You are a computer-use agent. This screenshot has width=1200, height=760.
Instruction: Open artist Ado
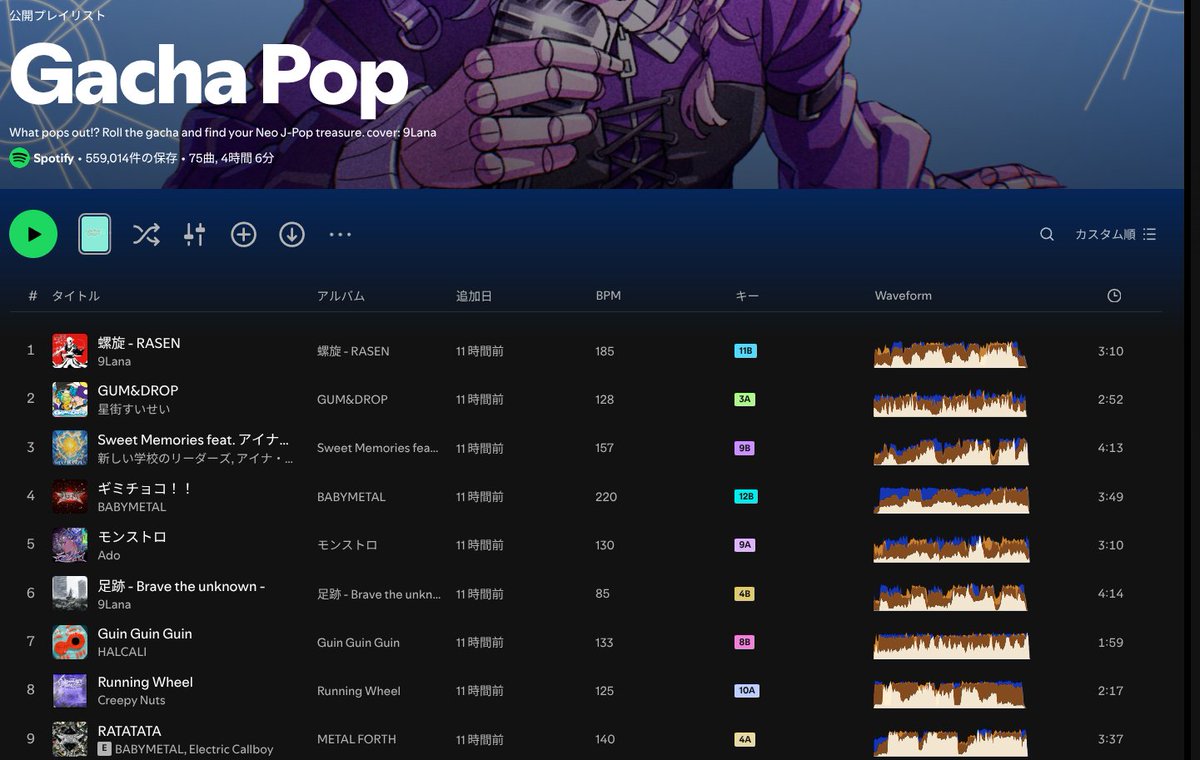(109, 555)
